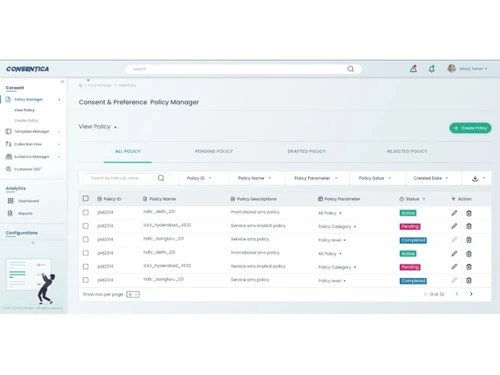Edit the first icici_hyderabad_4532 policy row

pyautogui.click(x=454, y=226)
